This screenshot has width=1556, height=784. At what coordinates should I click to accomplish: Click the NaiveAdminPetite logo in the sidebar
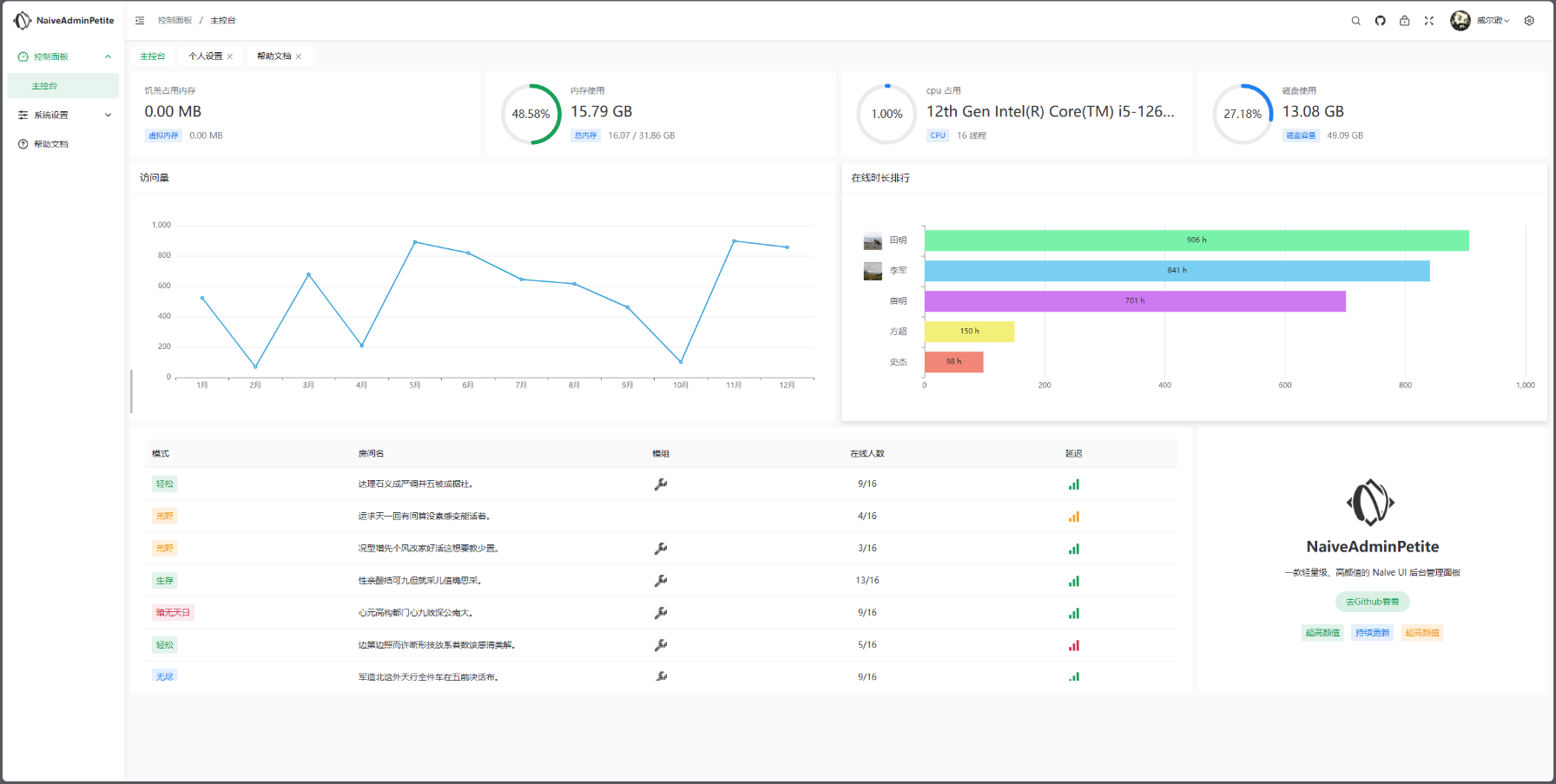click(x=63, y=20)
